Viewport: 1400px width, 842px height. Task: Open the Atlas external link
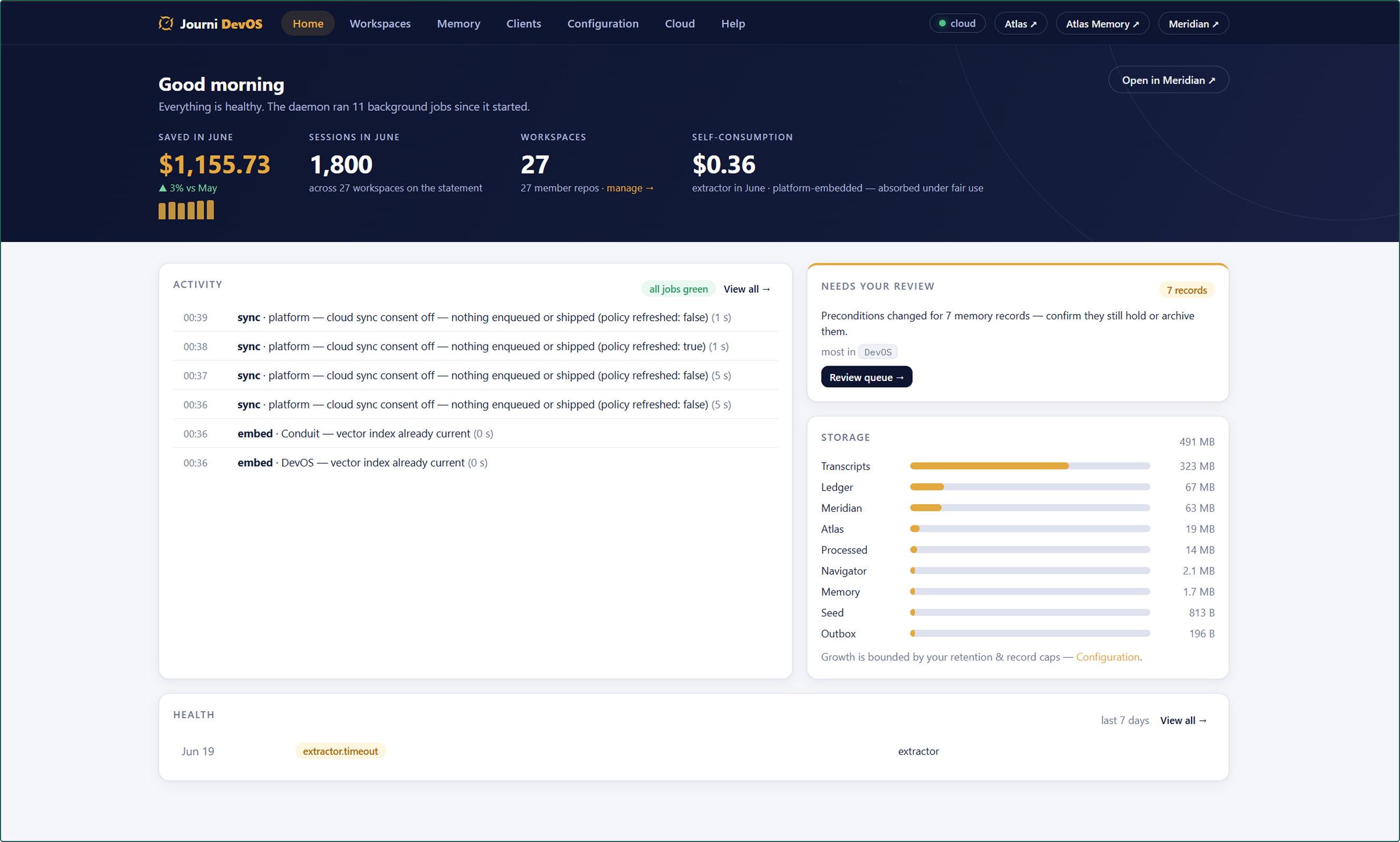click(x=1021, y=24)
